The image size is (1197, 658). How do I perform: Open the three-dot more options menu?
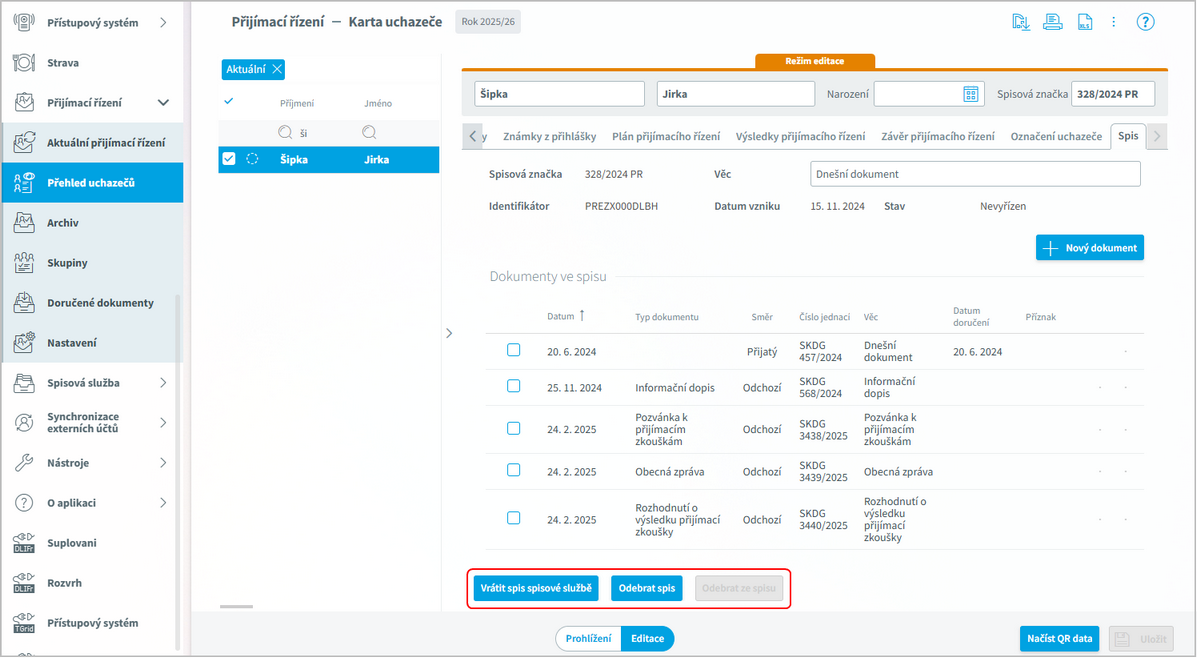[1114, 22]
